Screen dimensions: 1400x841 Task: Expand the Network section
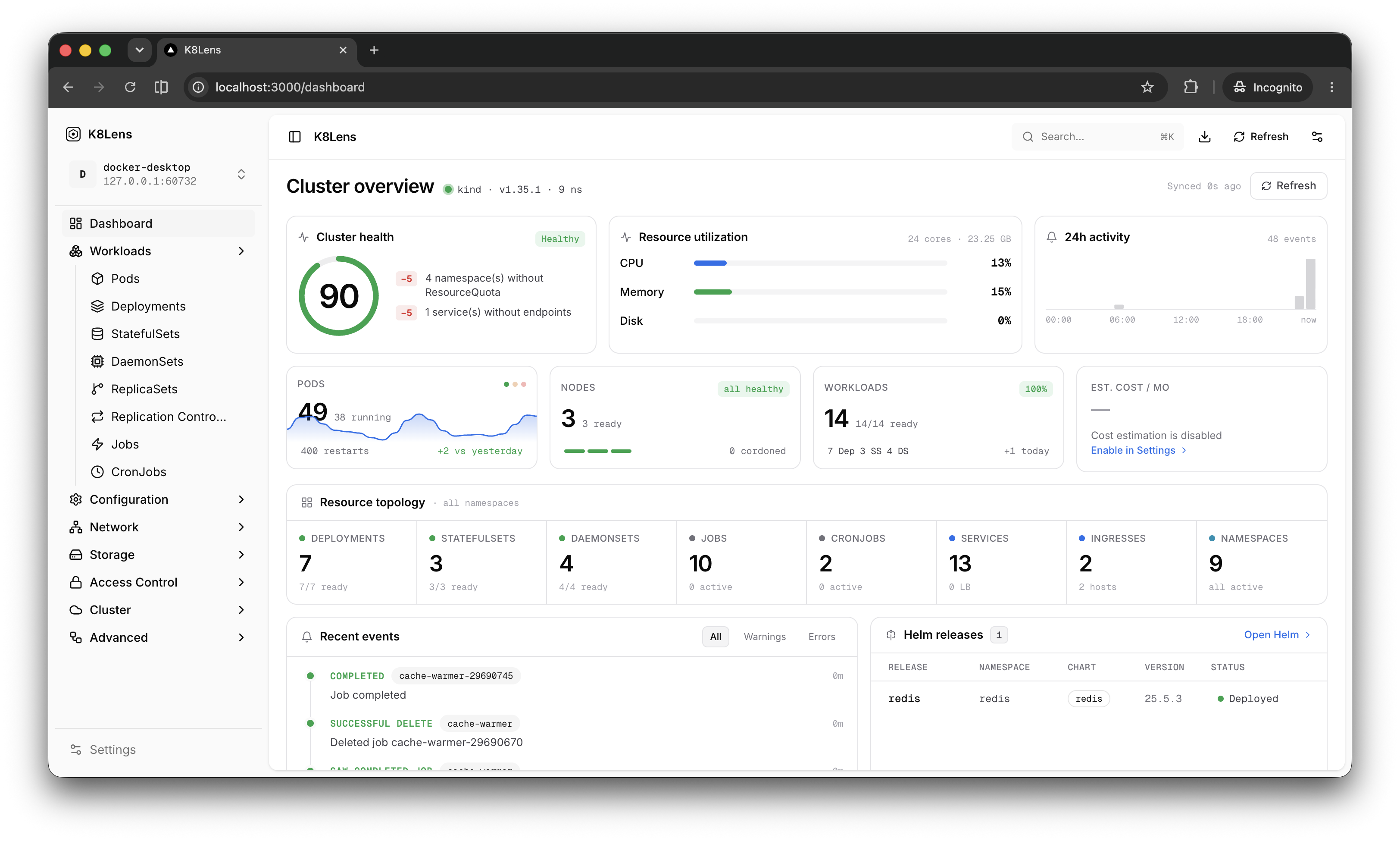pos(159,527)
